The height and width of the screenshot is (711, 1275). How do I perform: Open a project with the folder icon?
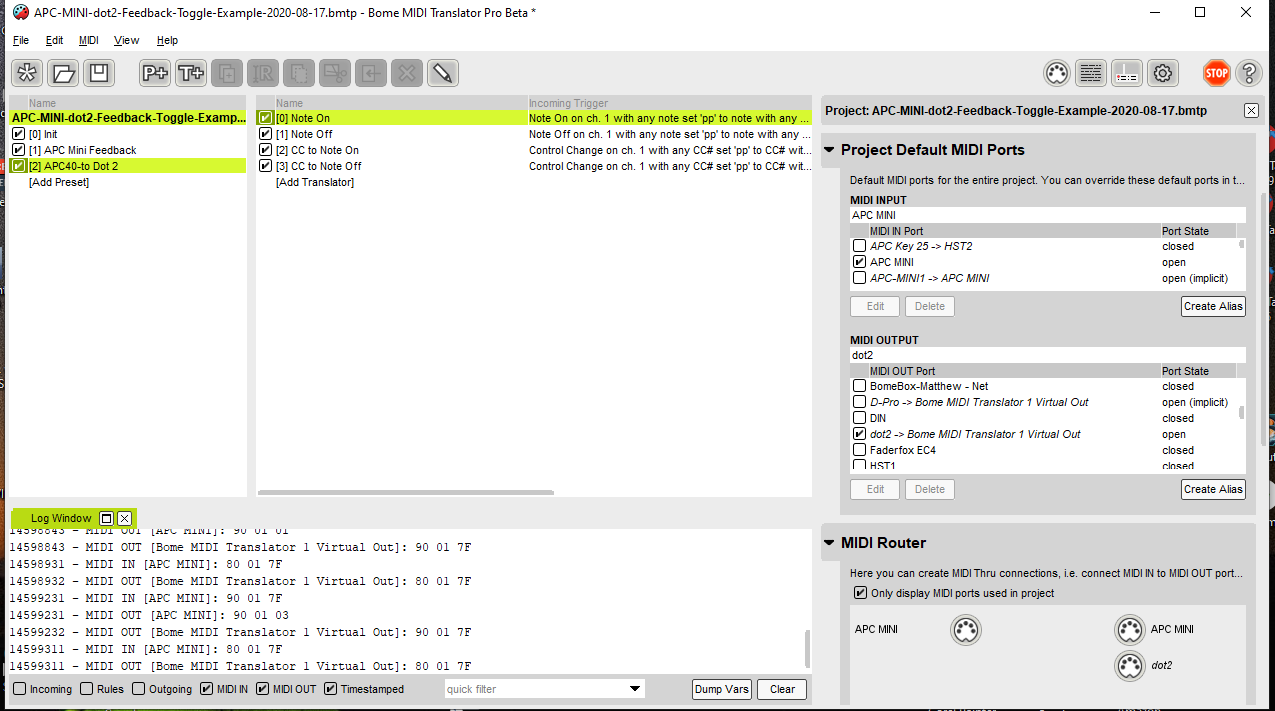click(x=63, y=73)
